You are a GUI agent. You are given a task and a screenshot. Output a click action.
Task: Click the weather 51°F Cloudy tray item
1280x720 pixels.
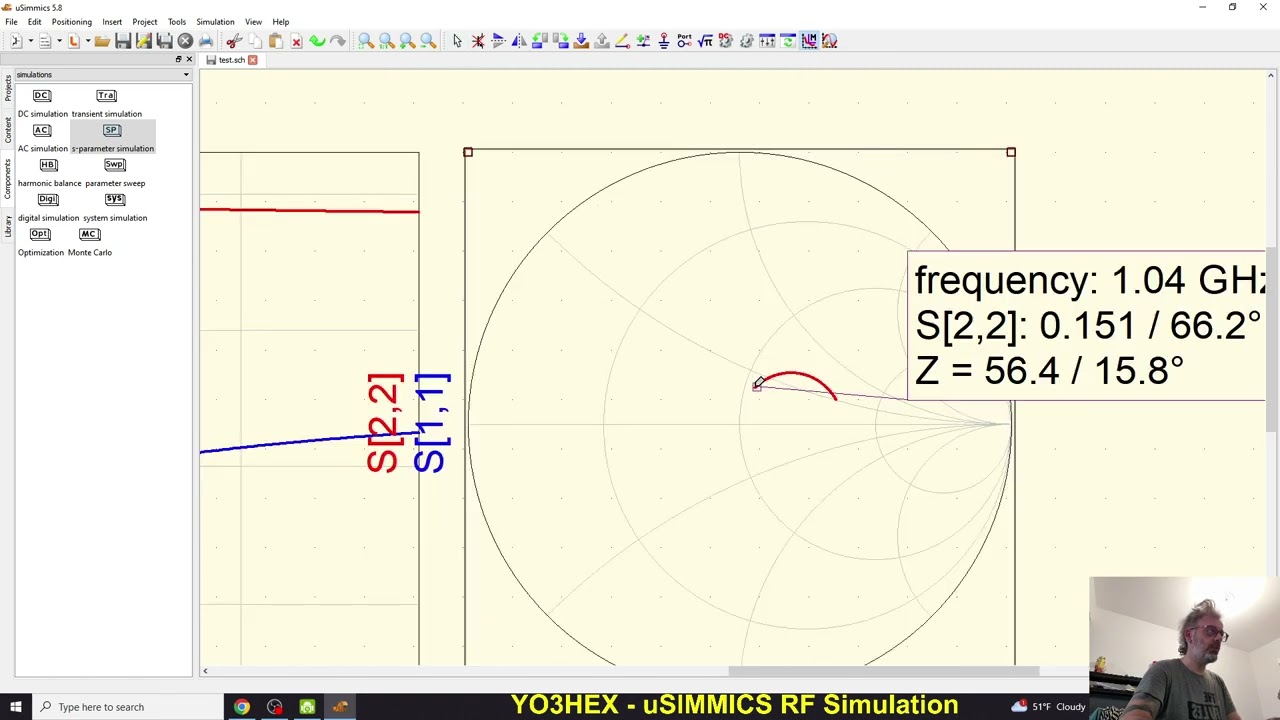pos(1048,707)
